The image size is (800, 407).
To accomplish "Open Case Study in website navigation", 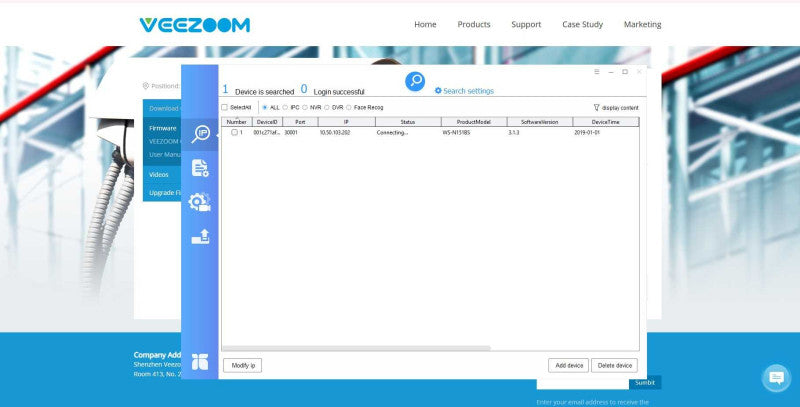I will pos(582,24).
